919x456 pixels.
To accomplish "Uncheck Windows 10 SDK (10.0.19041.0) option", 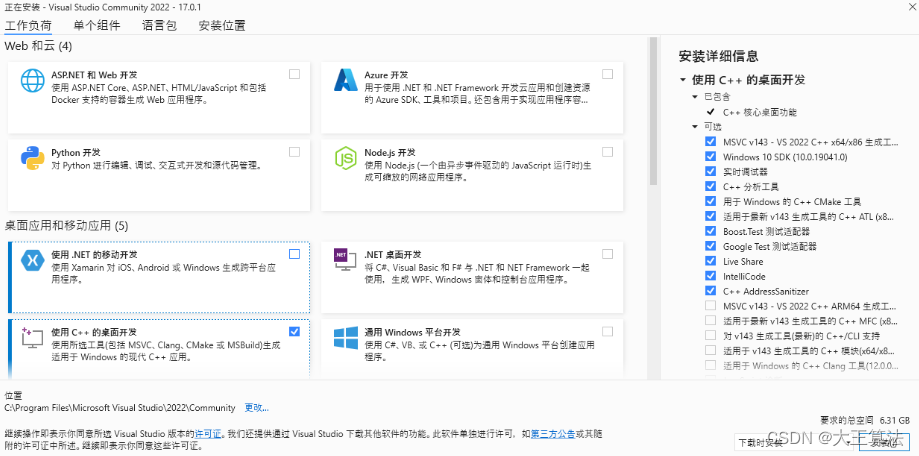I will click(x=710, y=156).
